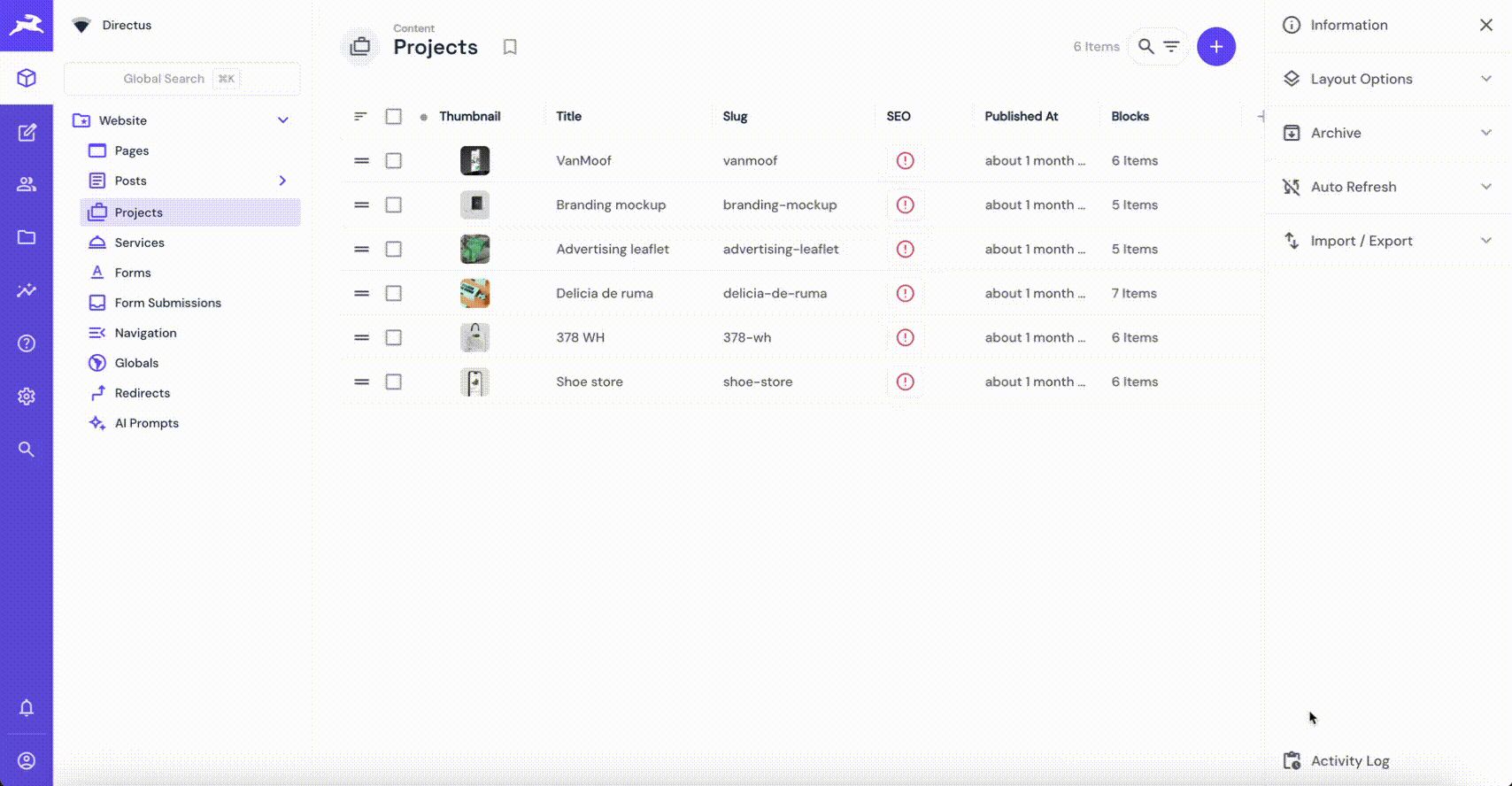Screen dimensions: 1512x786
Task: Bookmark the current Projects view
Action: [510, 47]
